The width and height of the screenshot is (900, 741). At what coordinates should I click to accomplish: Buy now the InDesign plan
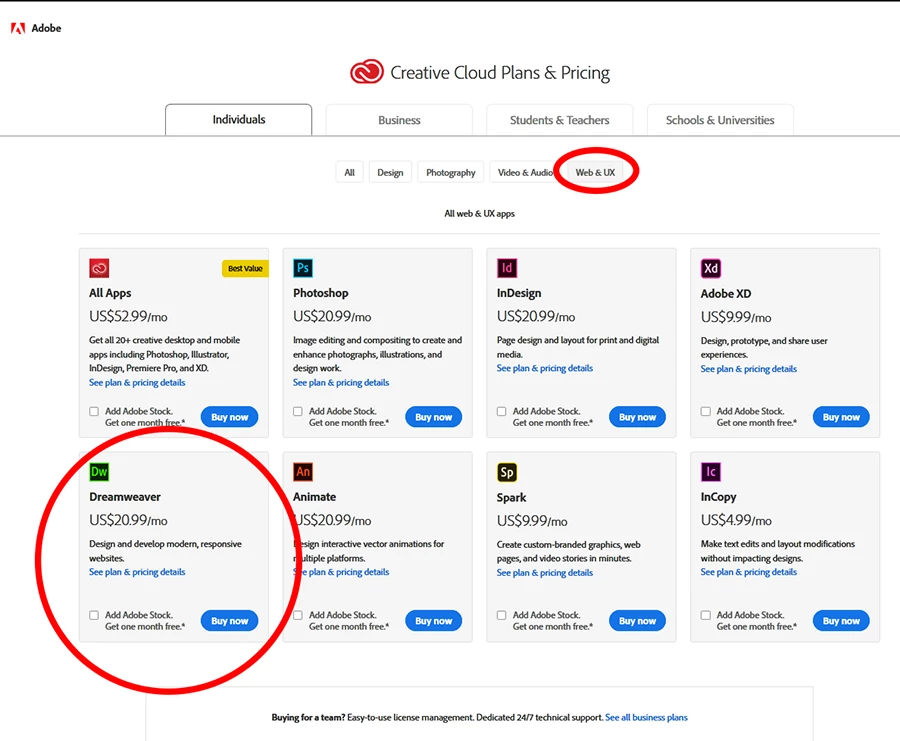tap(637, 417)
